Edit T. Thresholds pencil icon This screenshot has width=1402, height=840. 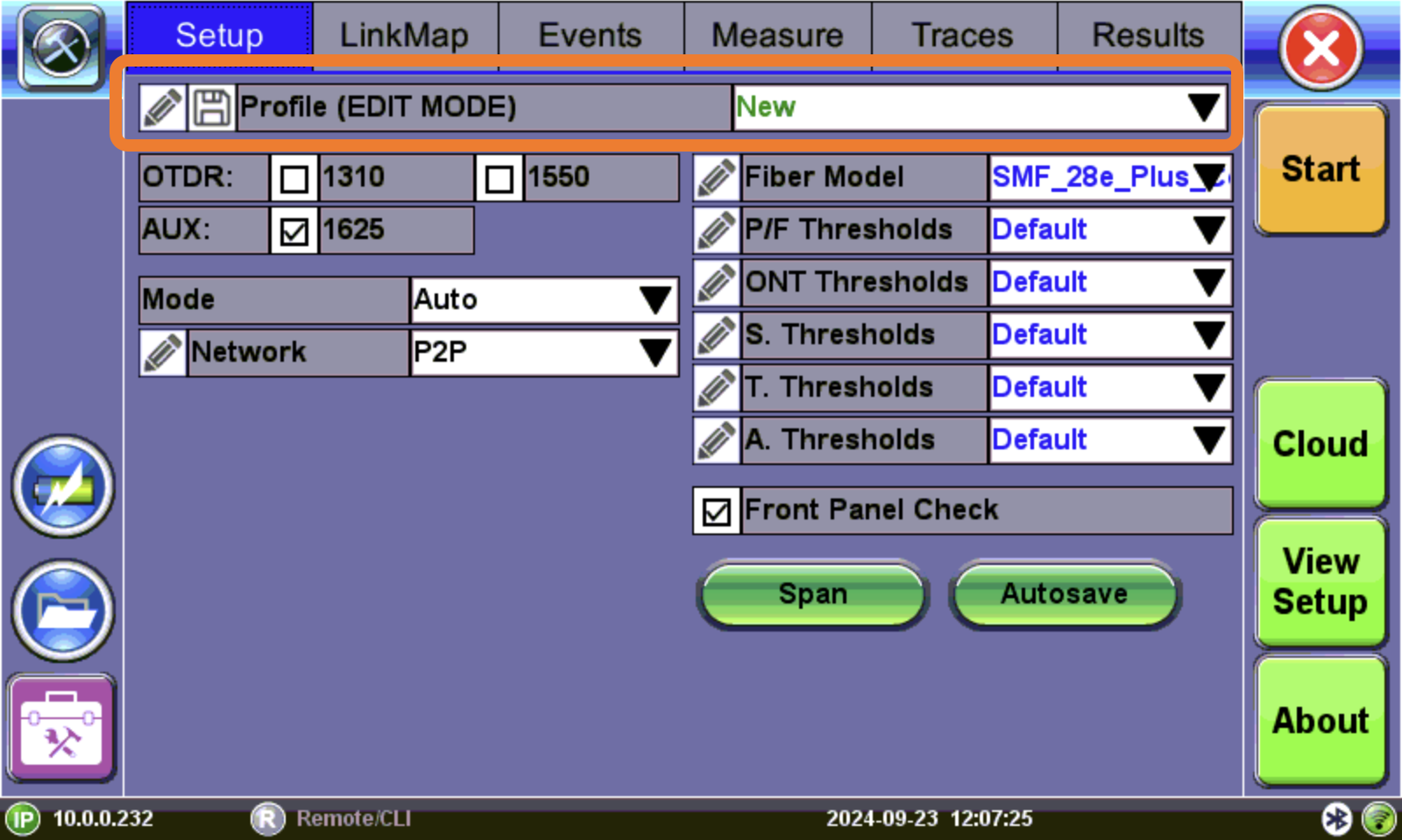coord(717,388)
